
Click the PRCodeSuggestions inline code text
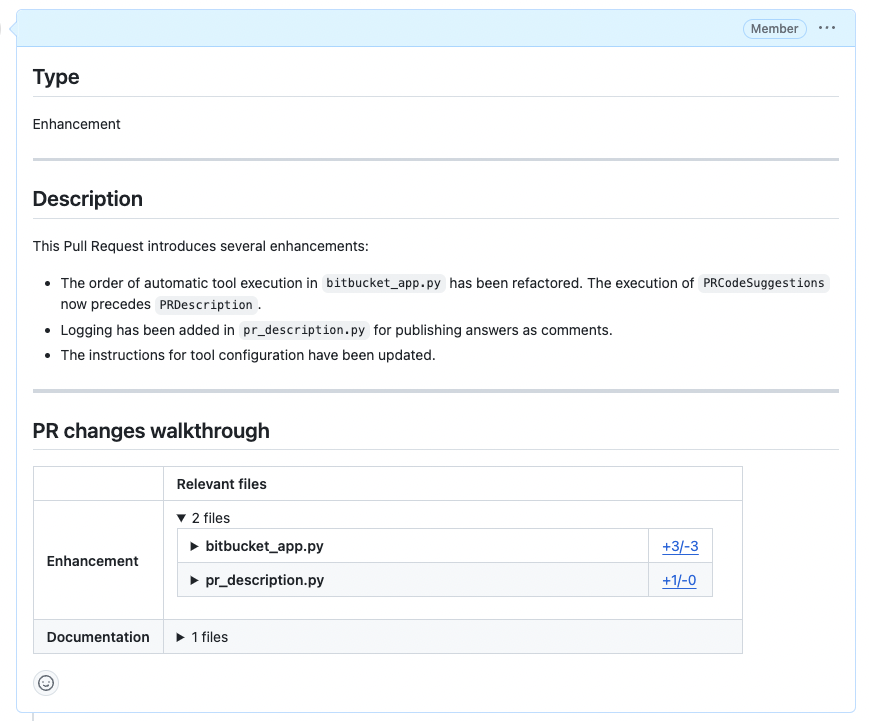tap(764, 283)
